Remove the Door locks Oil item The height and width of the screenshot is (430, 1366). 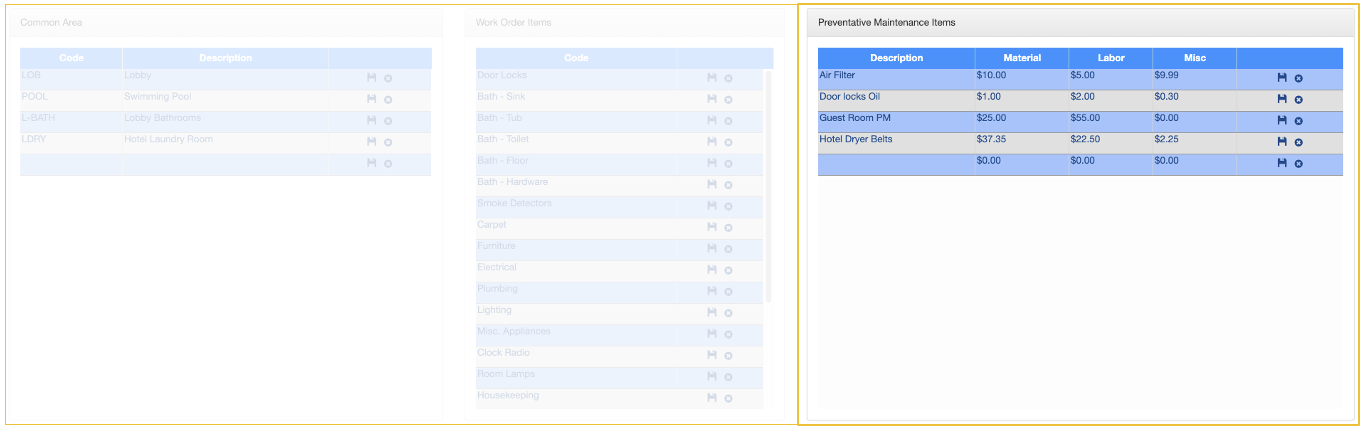pos(1298,99)
